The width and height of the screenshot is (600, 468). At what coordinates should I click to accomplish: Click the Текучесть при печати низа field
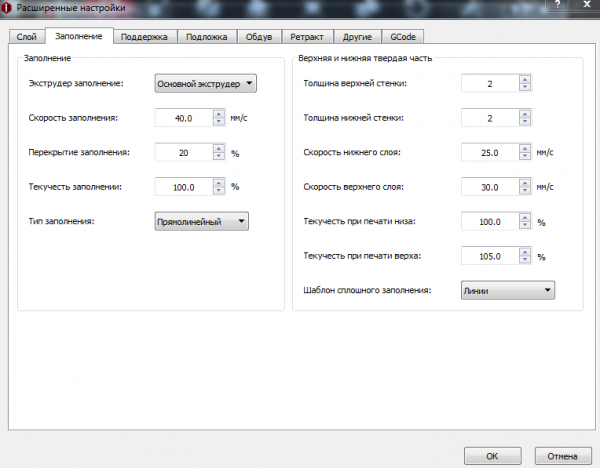tap(490, 222)
